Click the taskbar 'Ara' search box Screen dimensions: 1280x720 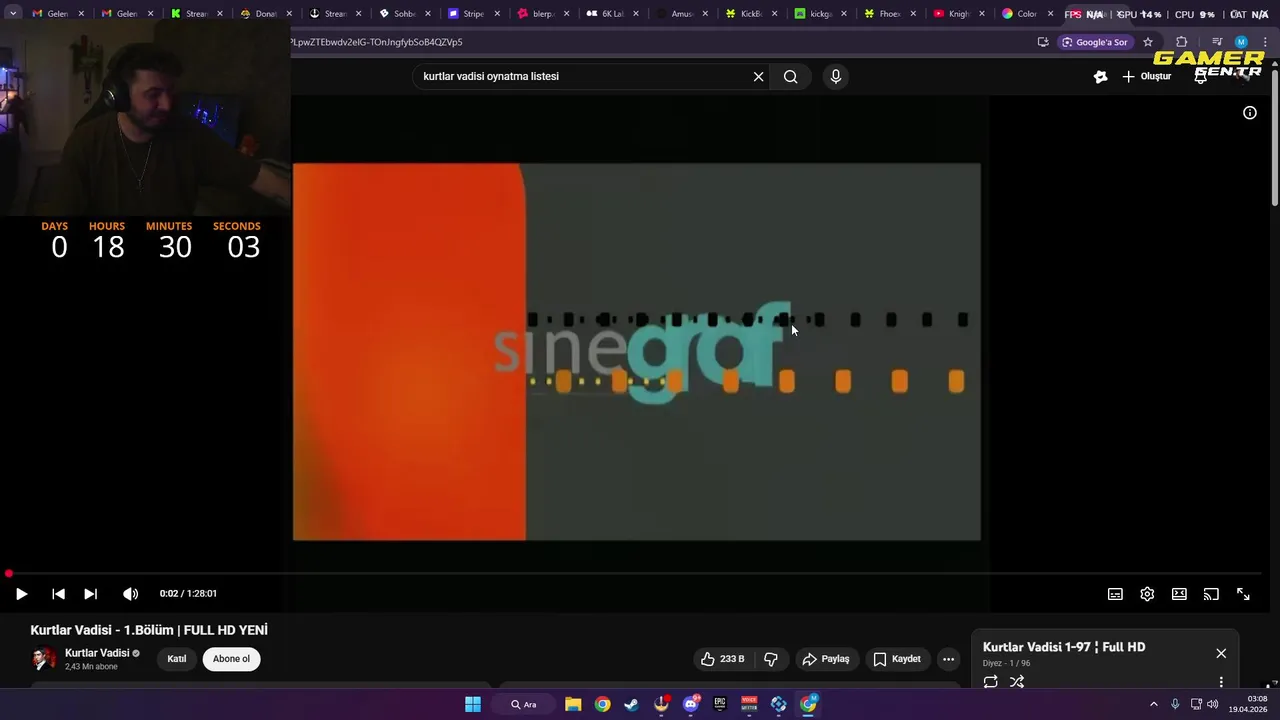[x=523, y=704]
